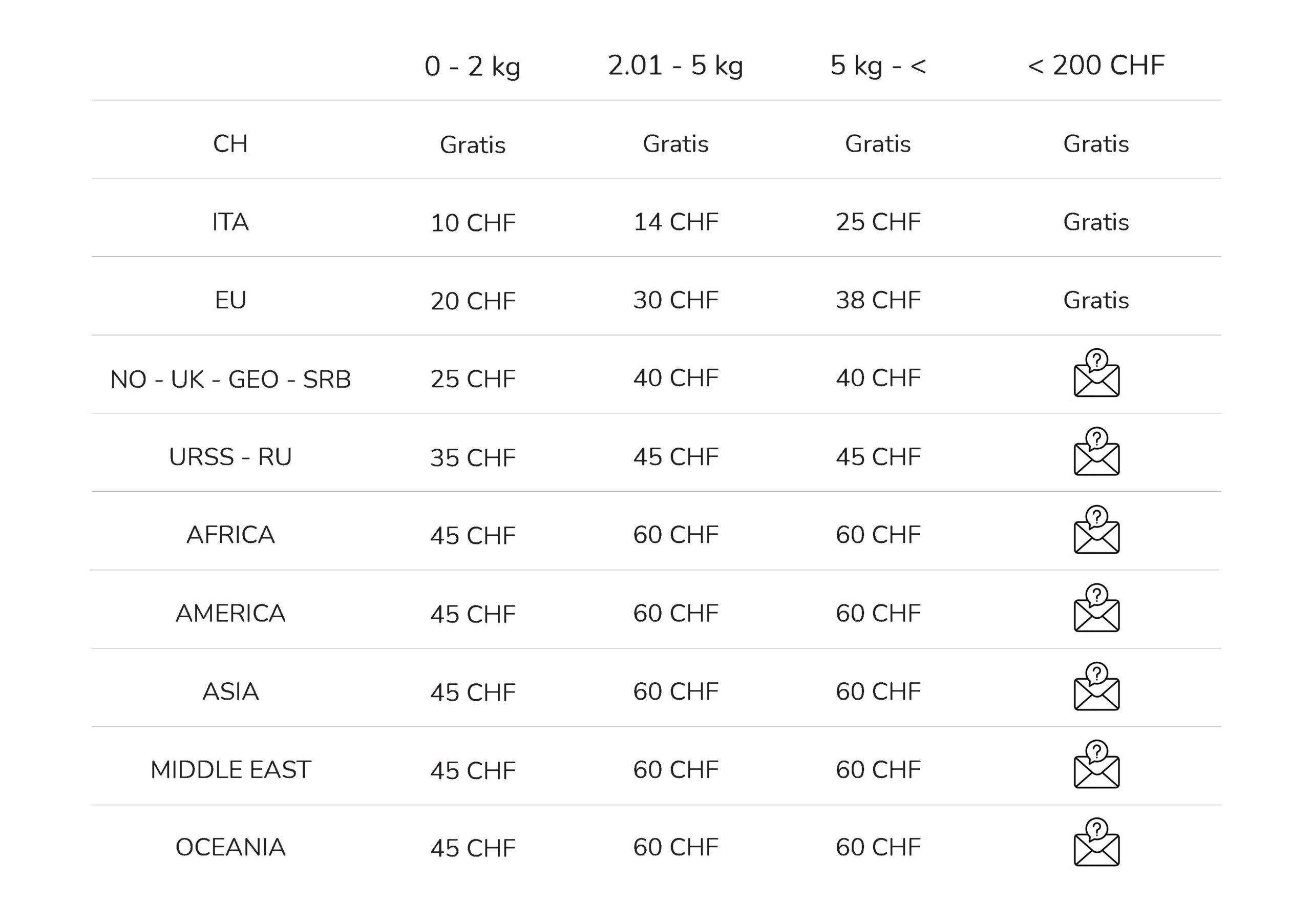This screenshot has width=1311, height=924.
Task: Open the mail inquiry icon for MIDDLE EAST
Action: pyautogui.click(x=1096, y=764)
